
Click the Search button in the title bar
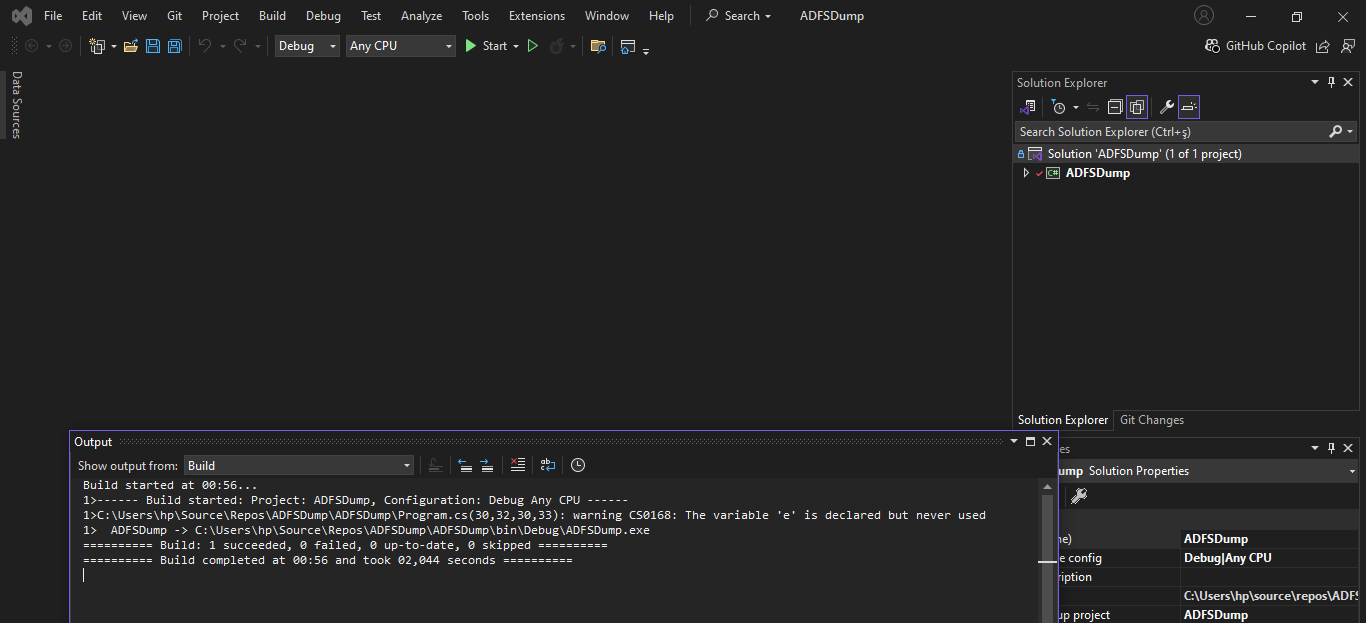[x=740, y=16]
